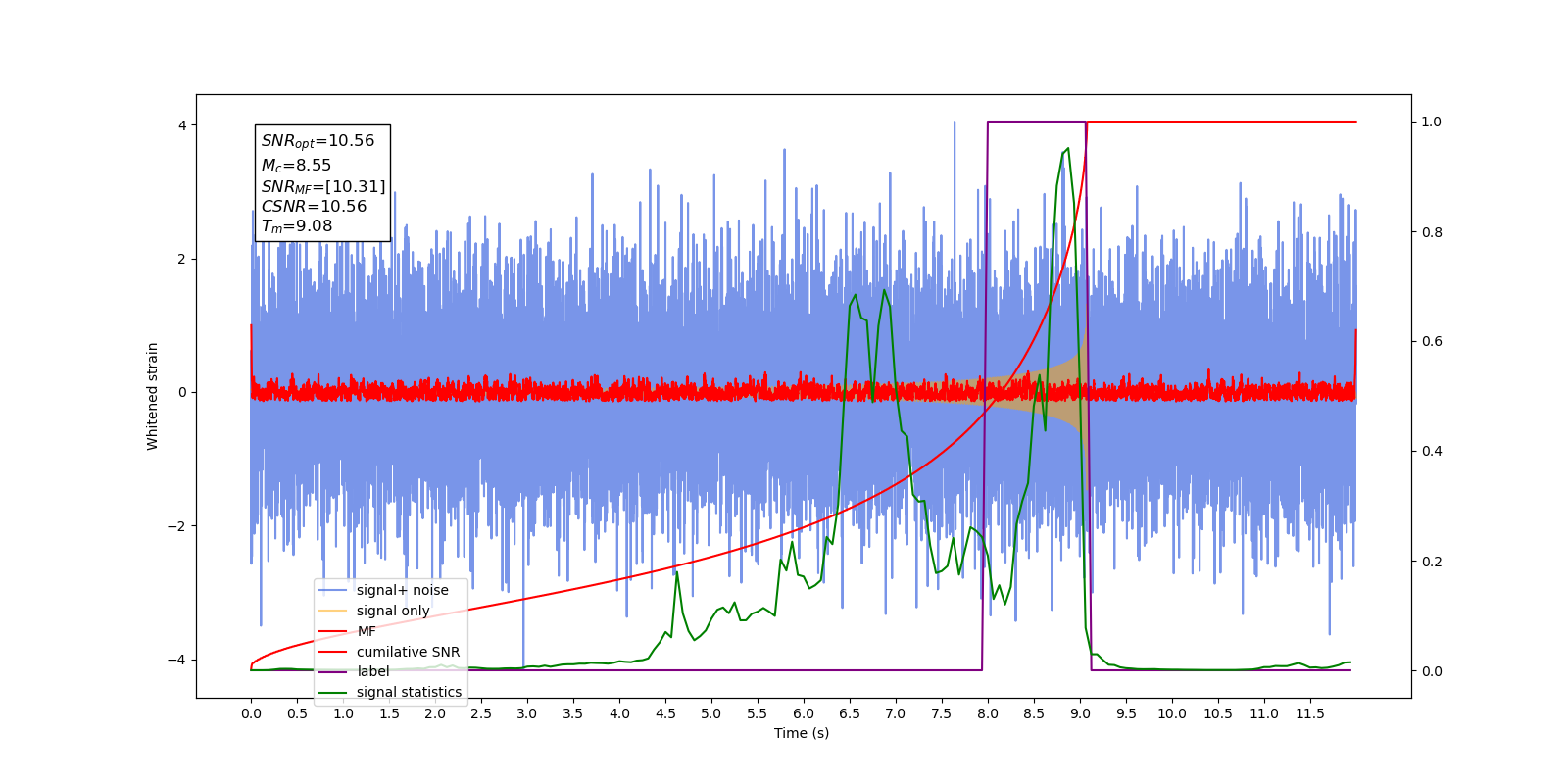Click right y-axis tick label 0.8

point(1432,232)
